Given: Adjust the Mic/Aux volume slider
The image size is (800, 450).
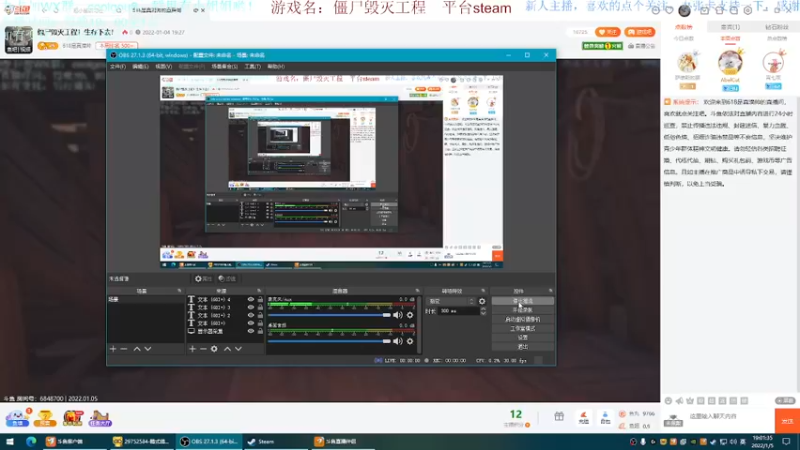Looking at the screenshot, I should pos(329,315).
